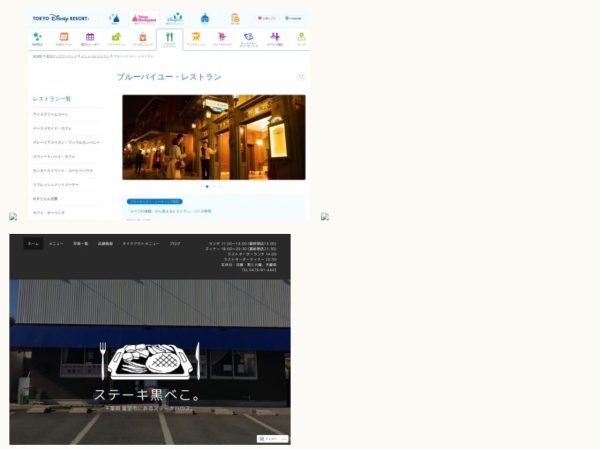Open the orange shopping bag icon
Screen dimensions: 600x450
pyautogui.click(x=143, y=39)
